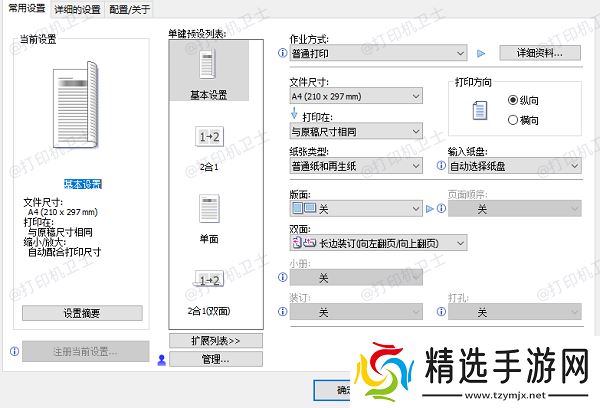The width and height of the screenshot is (600, 408).
Task: Click the A4 (210 x 297 mm) summary text
Action: coord(63,212)
